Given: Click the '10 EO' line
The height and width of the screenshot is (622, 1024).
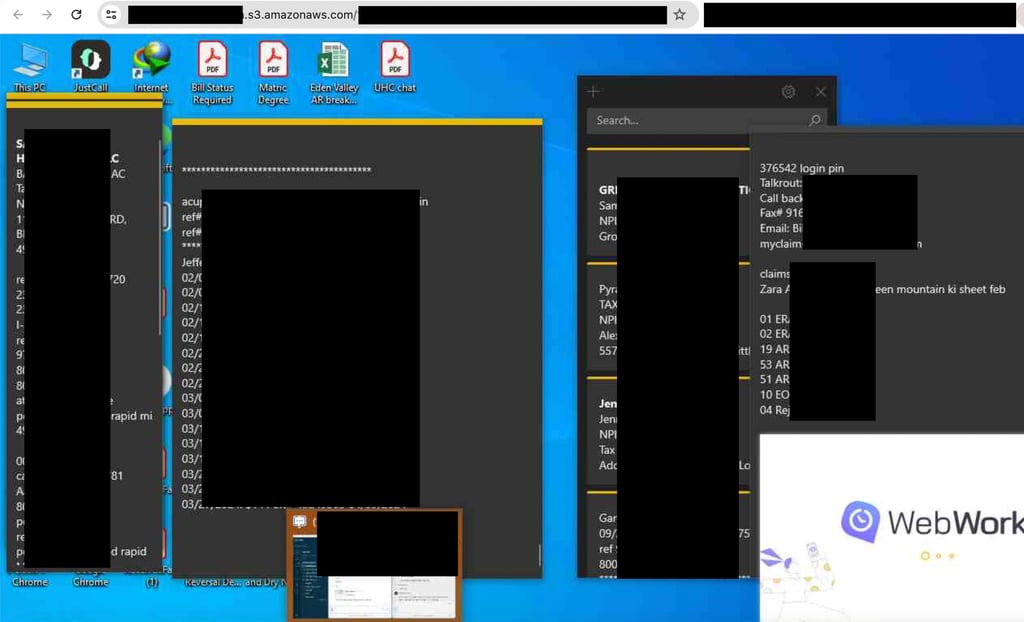Looking at the screenshot, I should tap(775, 395).
